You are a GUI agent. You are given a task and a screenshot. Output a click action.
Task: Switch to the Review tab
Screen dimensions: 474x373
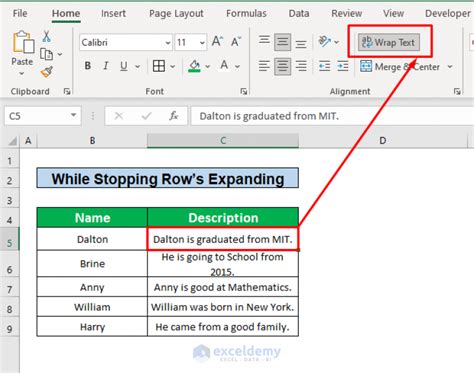(347, 14)
